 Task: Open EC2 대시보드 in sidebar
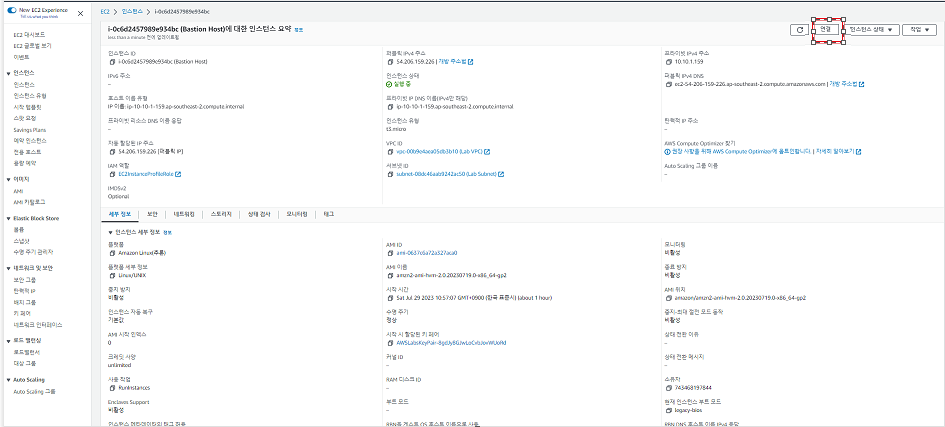[29, 35]
